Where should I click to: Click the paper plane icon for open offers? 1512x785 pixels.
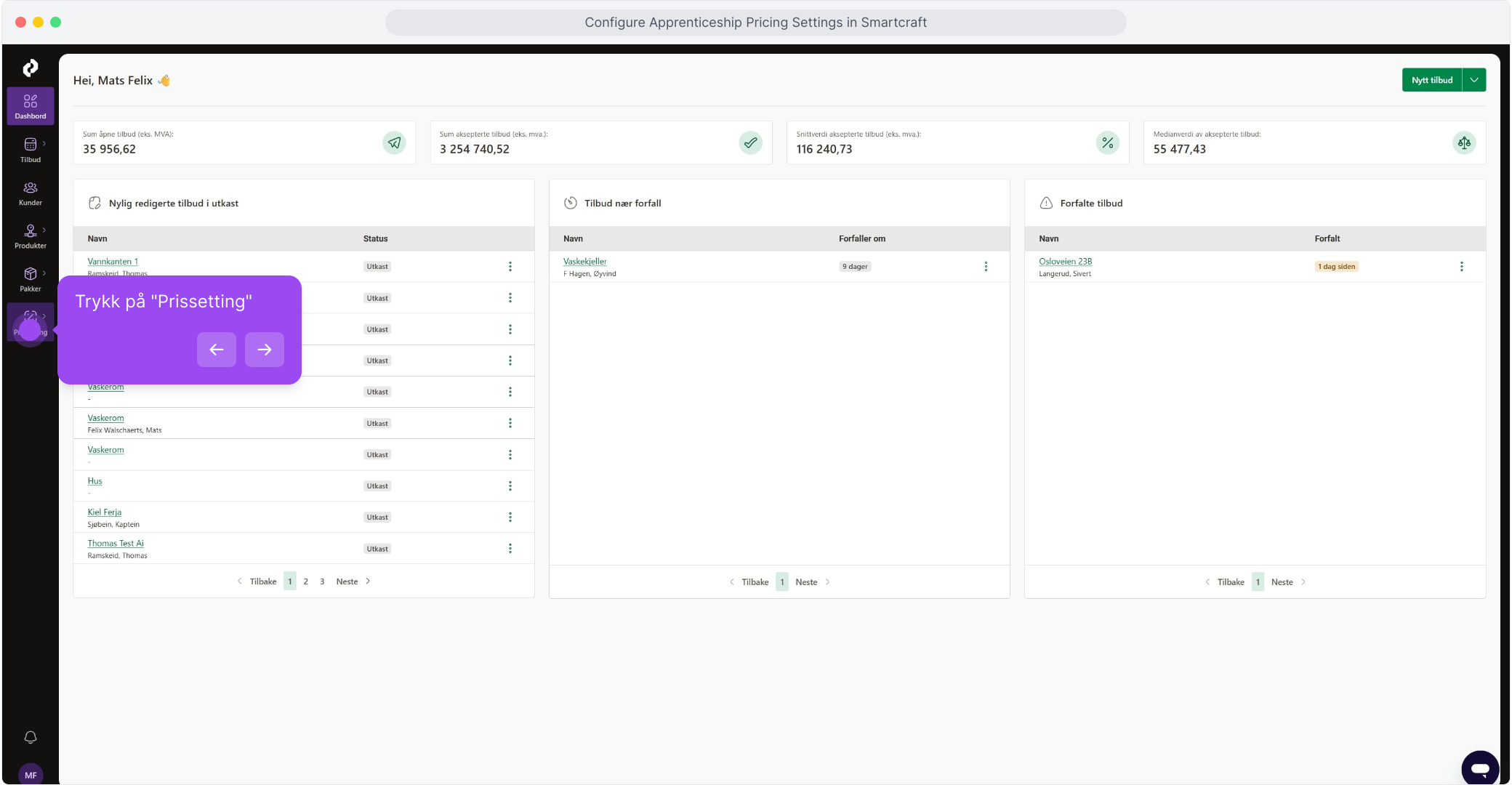coord(394,142)
